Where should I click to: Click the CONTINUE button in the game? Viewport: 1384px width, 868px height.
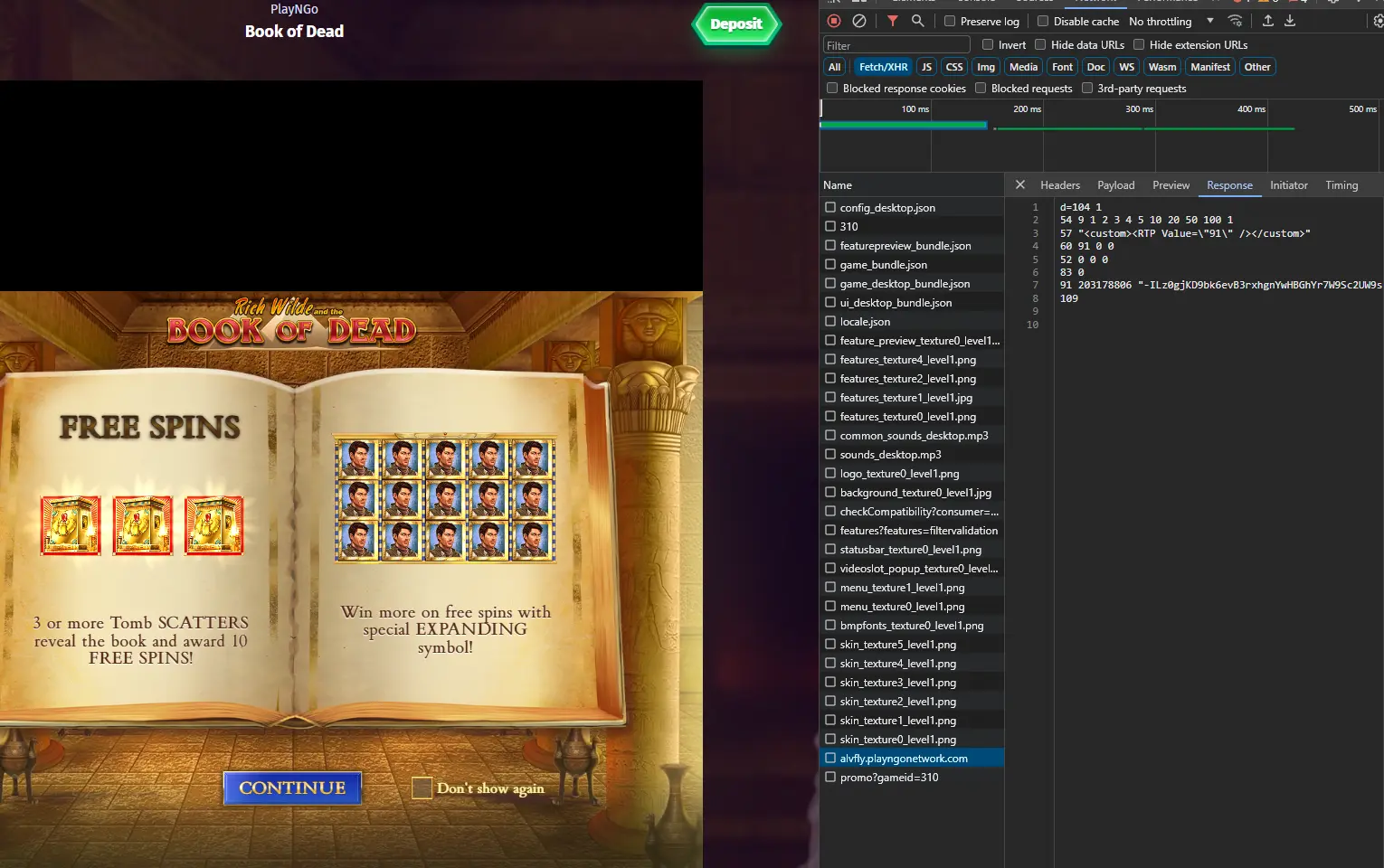pyautogui.click(x=292, y=788)
